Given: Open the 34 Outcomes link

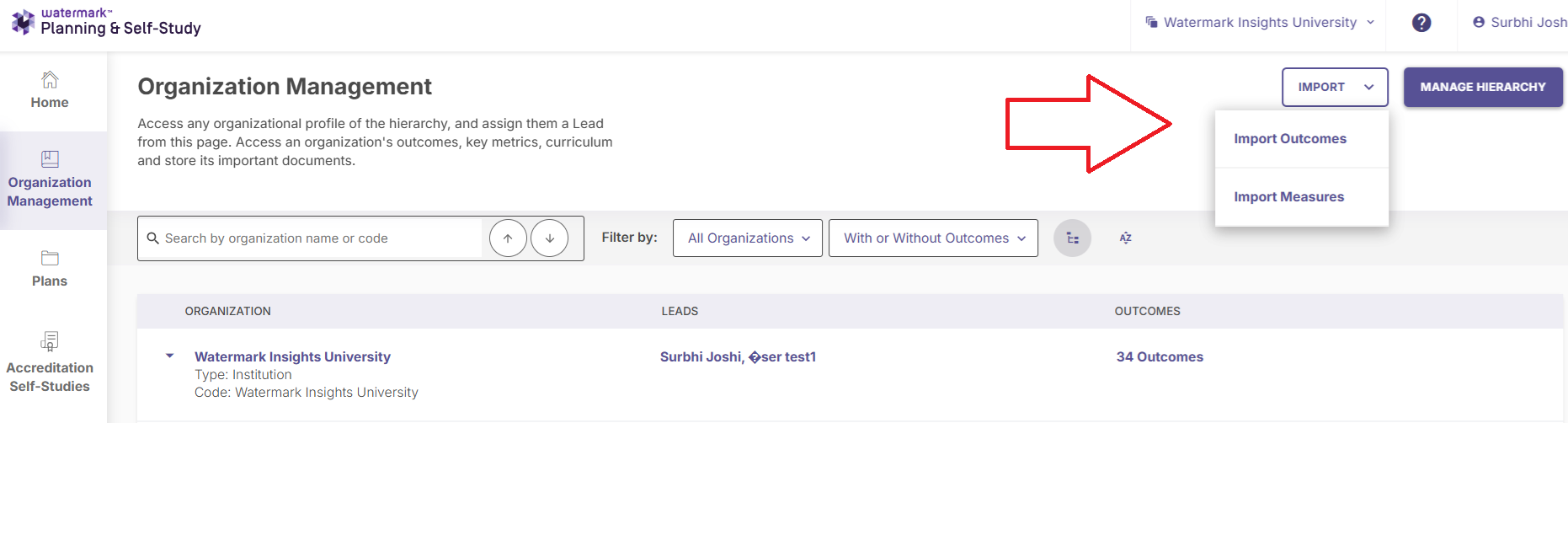Looking at the screenshot, I should (x=1159, y=357).
